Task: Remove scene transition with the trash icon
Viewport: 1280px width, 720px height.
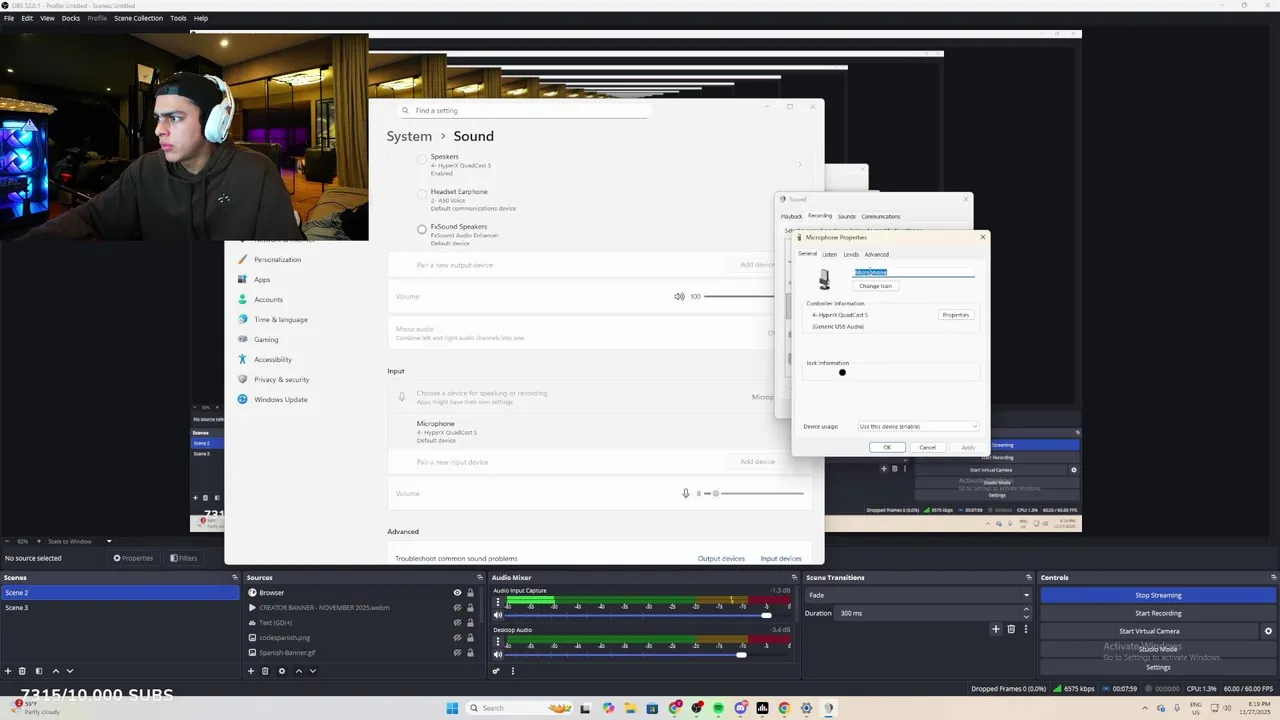Action: tap(1011, 629)
